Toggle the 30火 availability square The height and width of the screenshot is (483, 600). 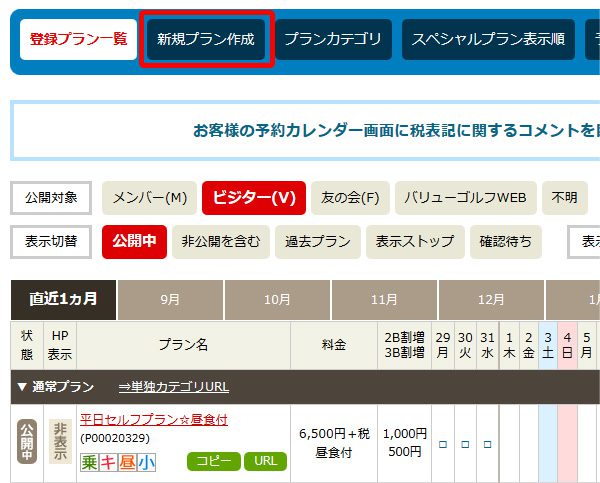[x=465, y=444]
